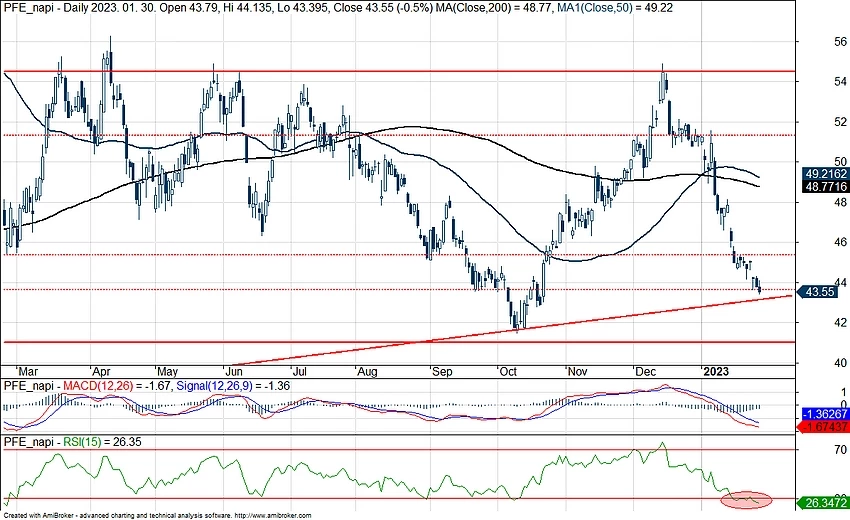Click the 50 price axis label
The height and width of the screenshot is (520, 850).
coord(841,162)
